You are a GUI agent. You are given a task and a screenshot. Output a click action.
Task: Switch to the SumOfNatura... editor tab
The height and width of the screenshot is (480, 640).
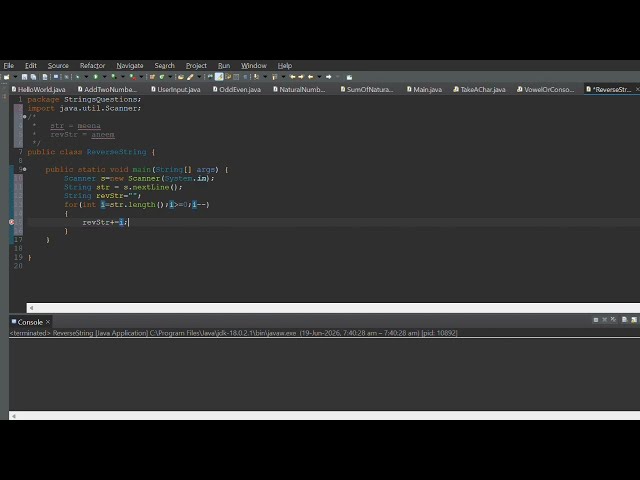[367, 89]
